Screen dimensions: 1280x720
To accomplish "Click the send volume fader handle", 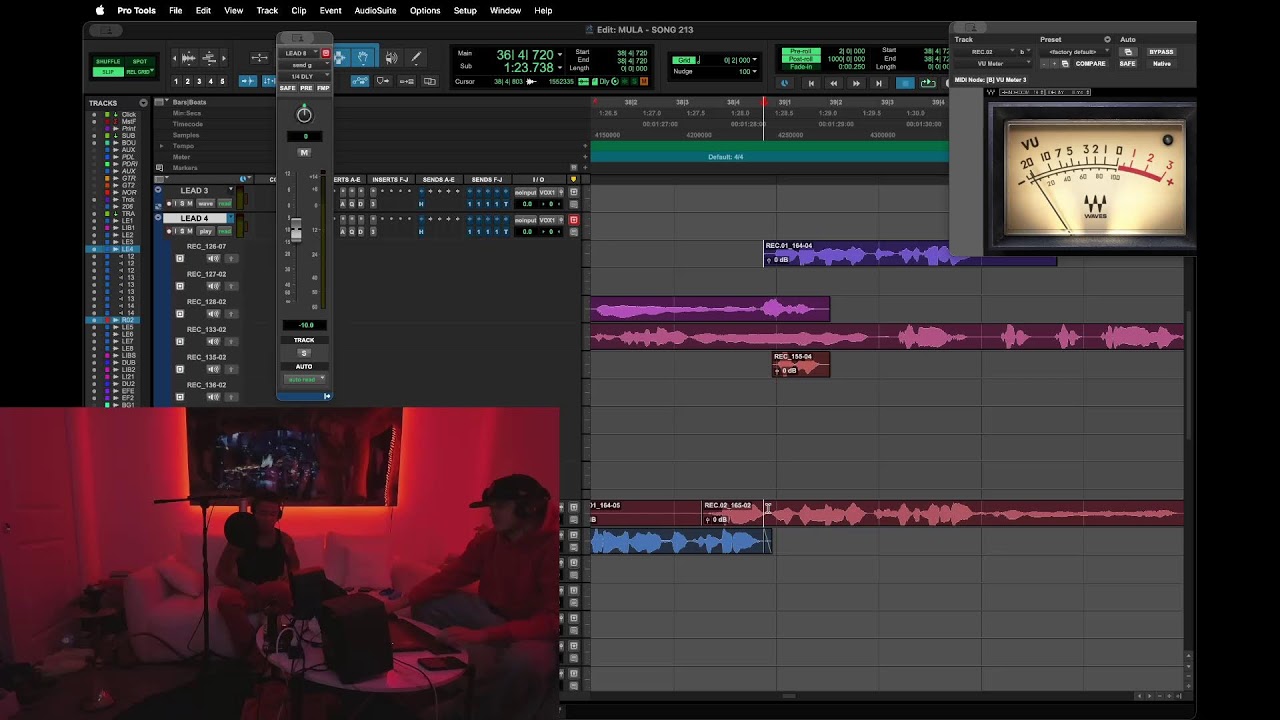I will (296, 230).
